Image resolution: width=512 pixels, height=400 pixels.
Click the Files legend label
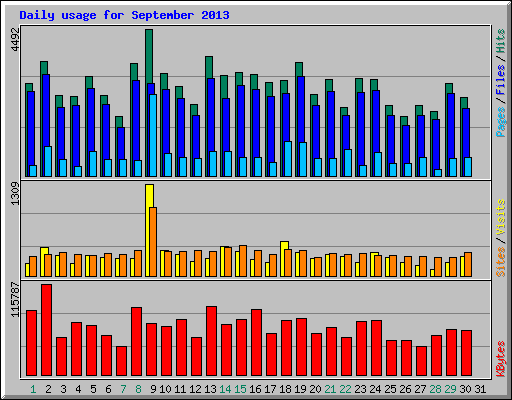(x=500, y=80)
